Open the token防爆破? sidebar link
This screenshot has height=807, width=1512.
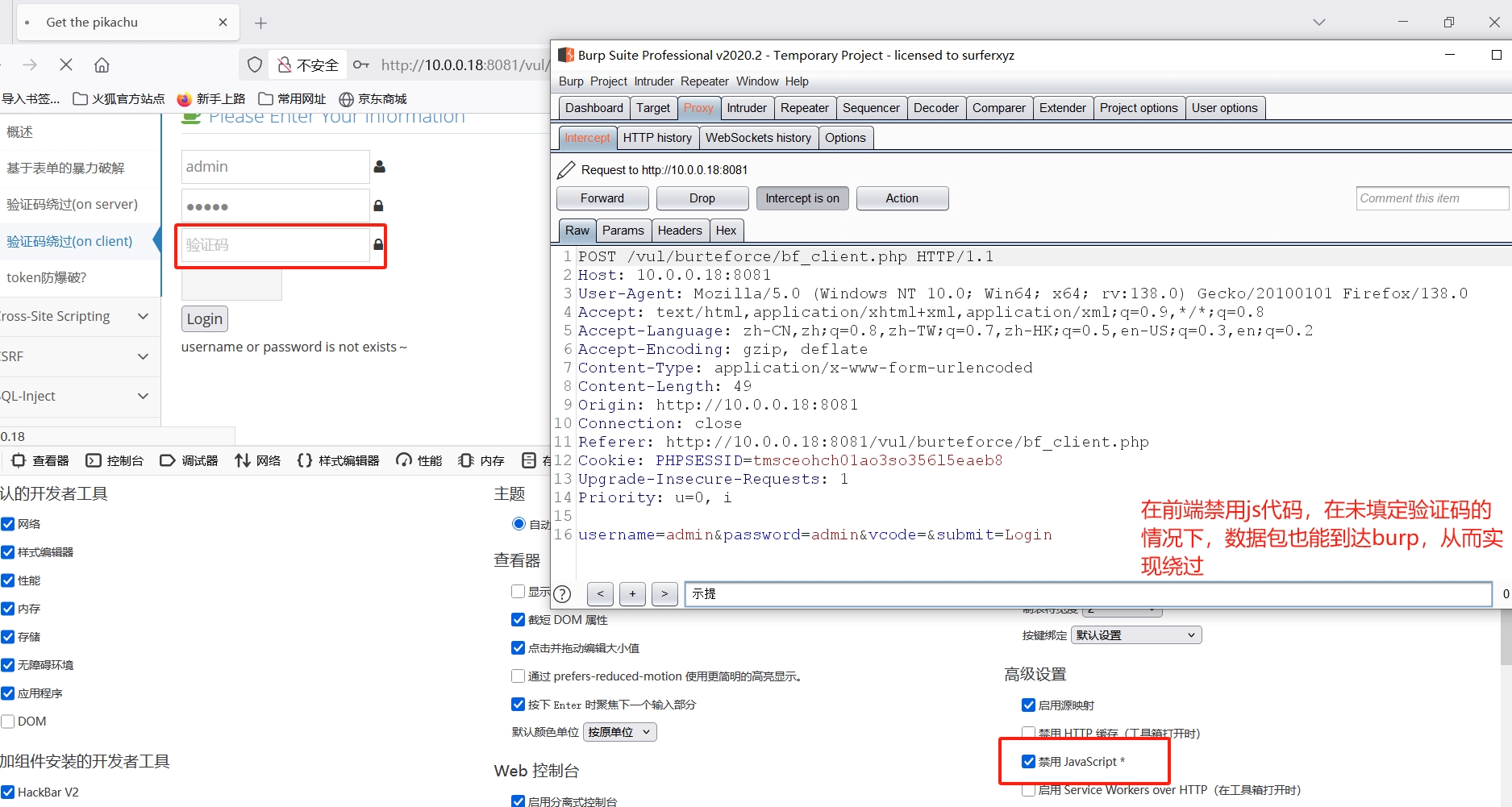click(47, 277)
